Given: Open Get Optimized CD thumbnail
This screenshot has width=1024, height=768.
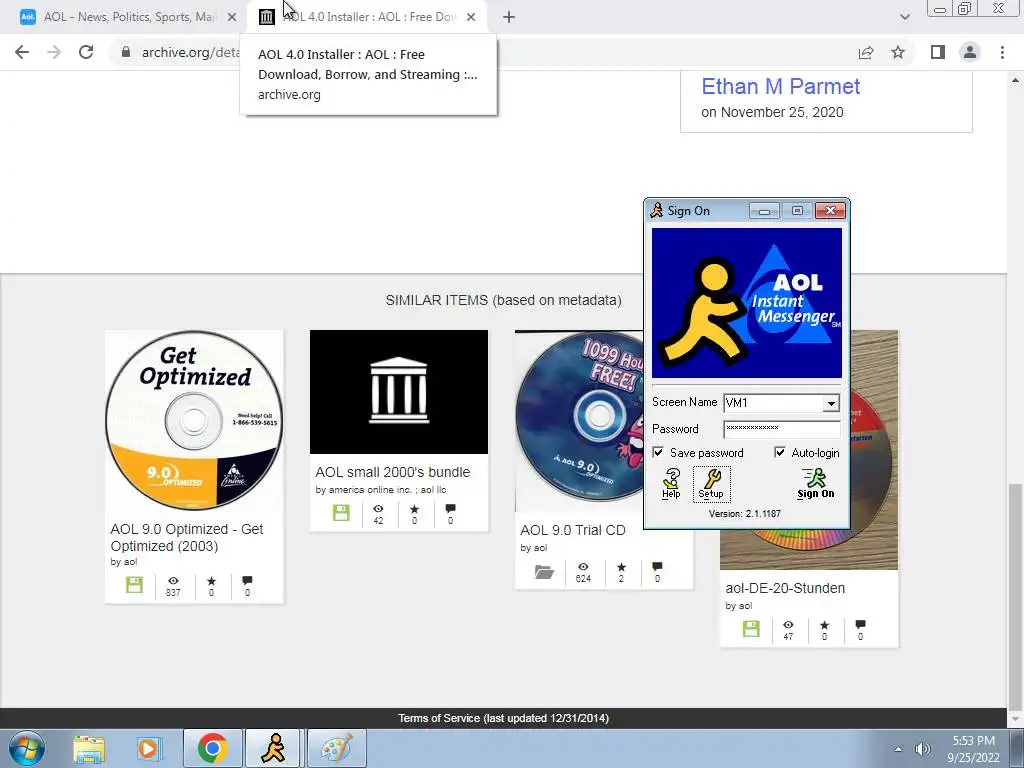Looking at the screenshot, I should click(194, 420).
